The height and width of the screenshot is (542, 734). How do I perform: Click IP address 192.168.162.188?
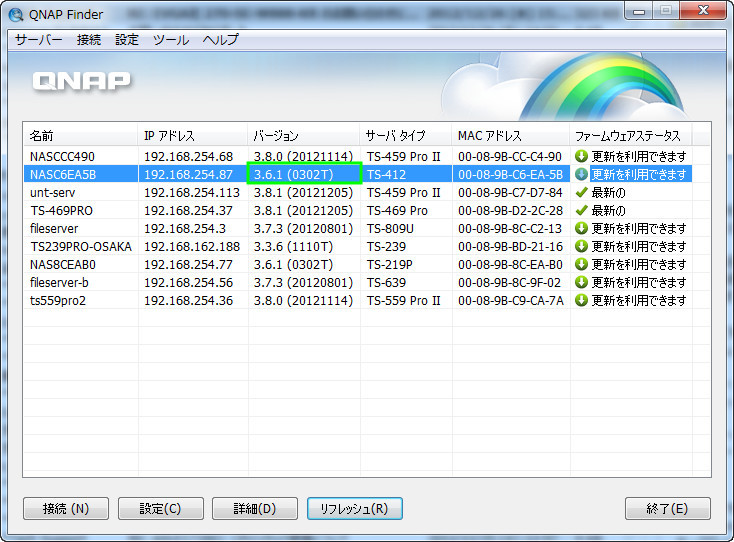[191, 247]
